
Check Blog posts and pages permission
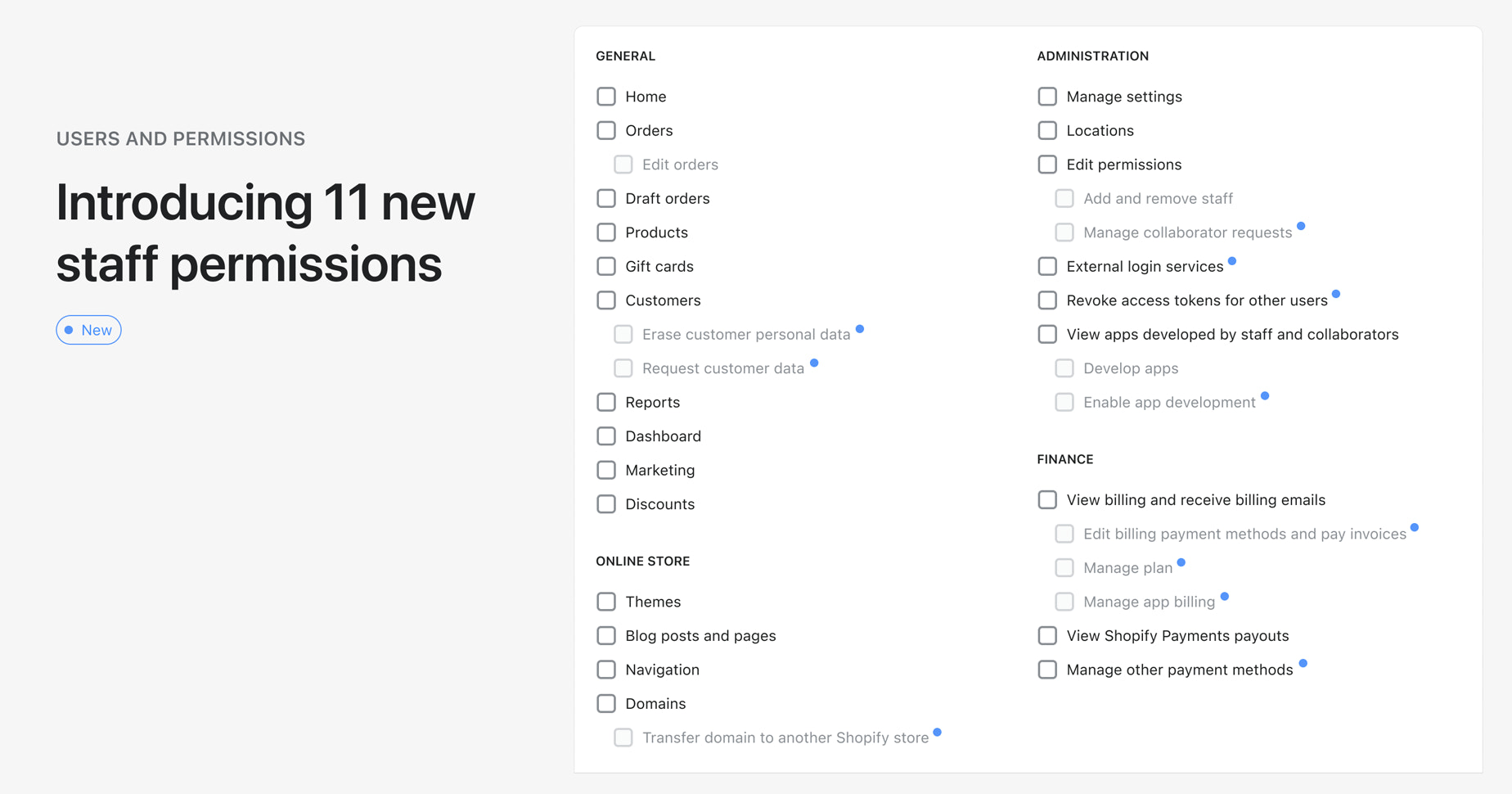606,635
